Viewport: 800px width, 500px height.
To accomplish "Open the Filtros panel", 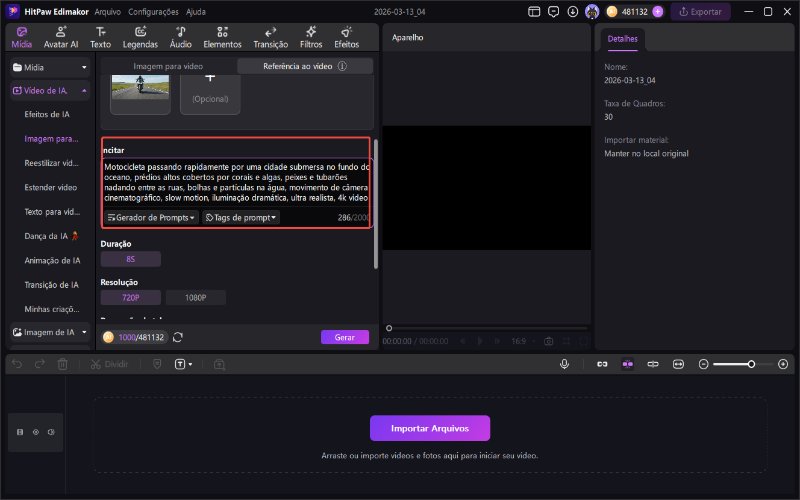I will pyautogui.click(x=311, y=37).
